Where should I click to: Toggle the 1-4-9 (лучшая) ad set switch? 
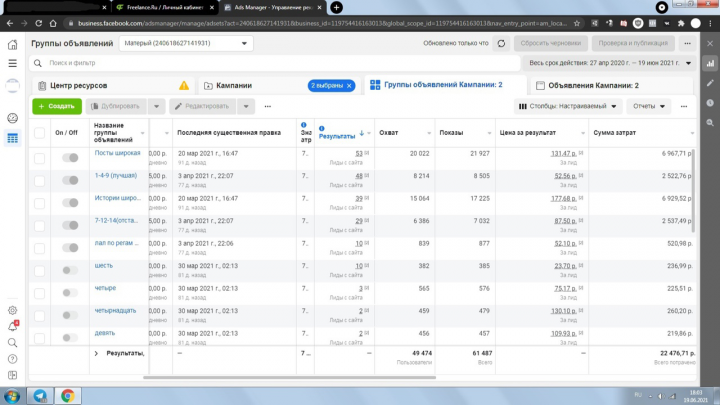70,180
